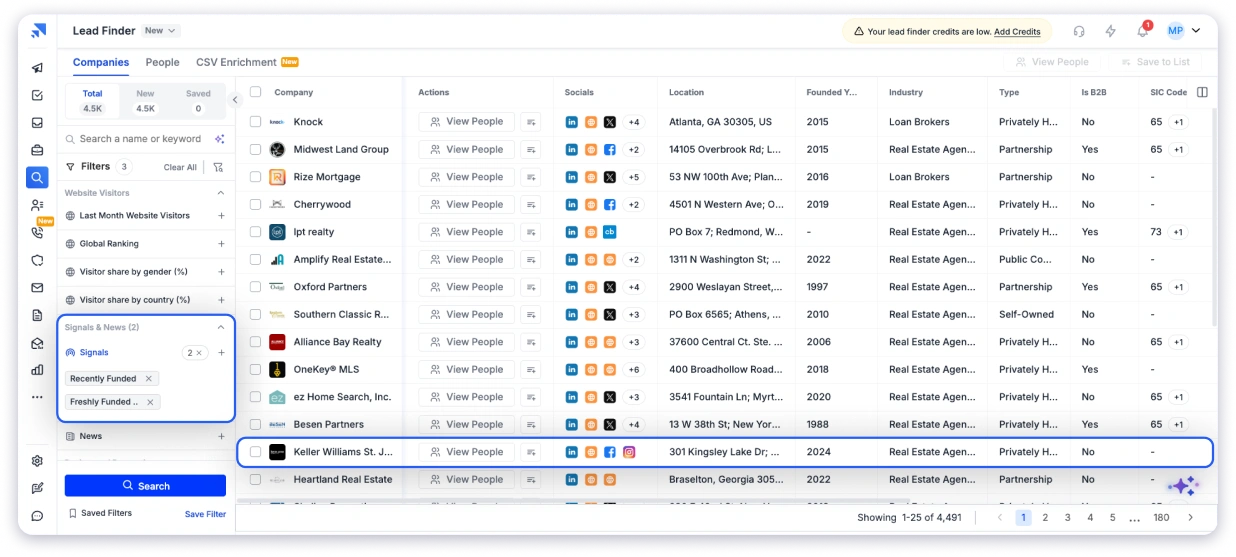Screen dimensions: 1236x557
Task: Click Clear All filters
Action: (x=181, y=167)
